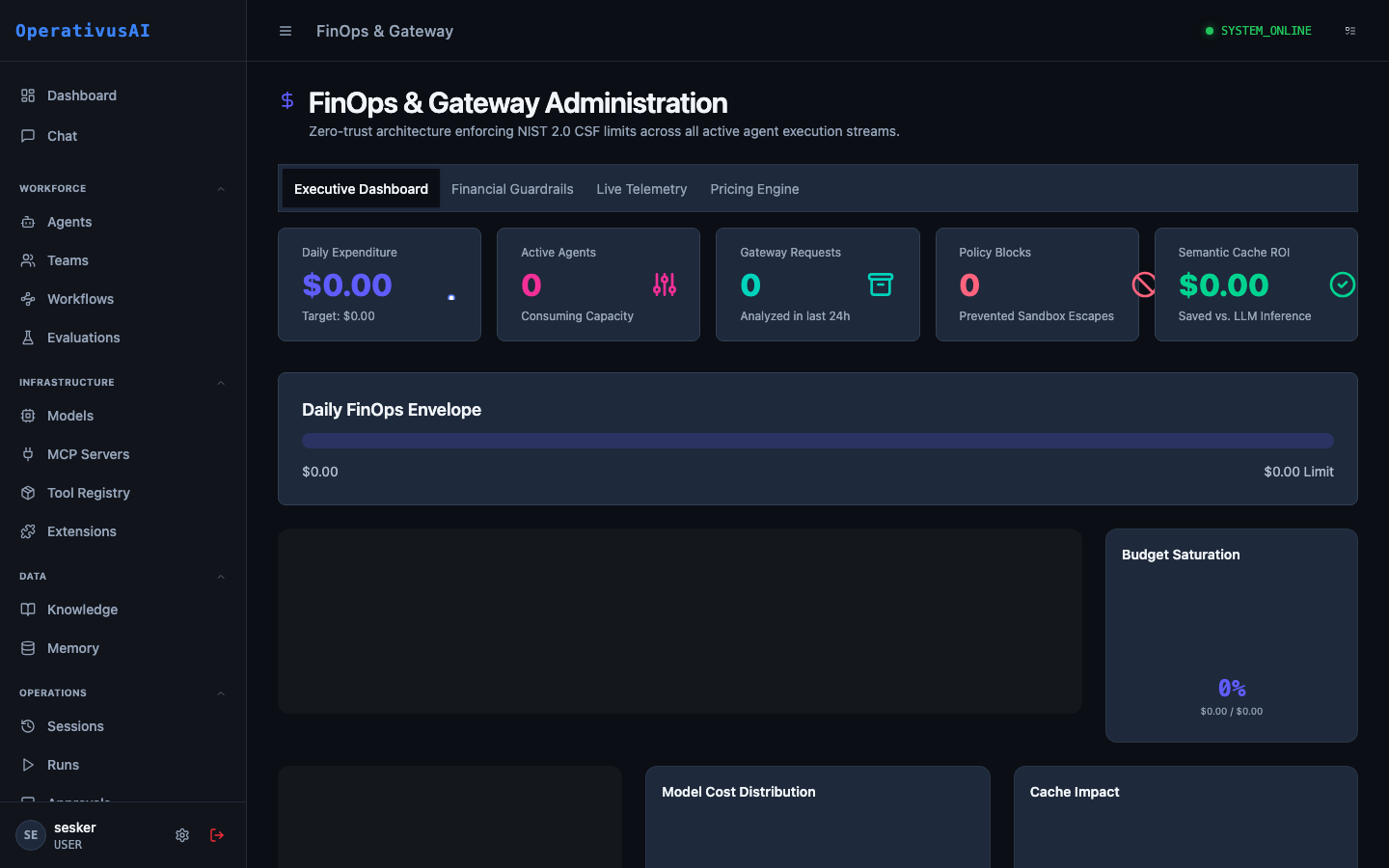Select the Executive Dashboard tab
1389x868 pixels.
click(x=361, y=189)
